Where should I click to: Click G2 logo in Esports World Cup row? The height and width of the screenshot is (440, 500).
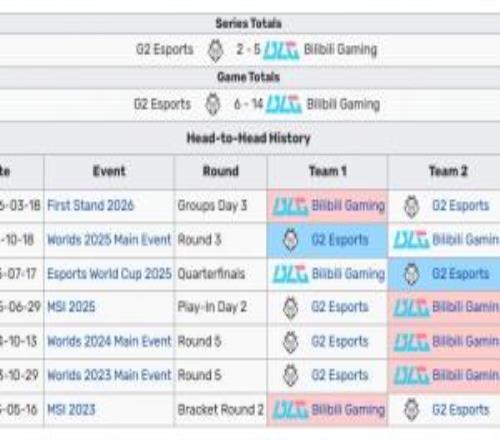pyautogui.click(x=411, y=274)
